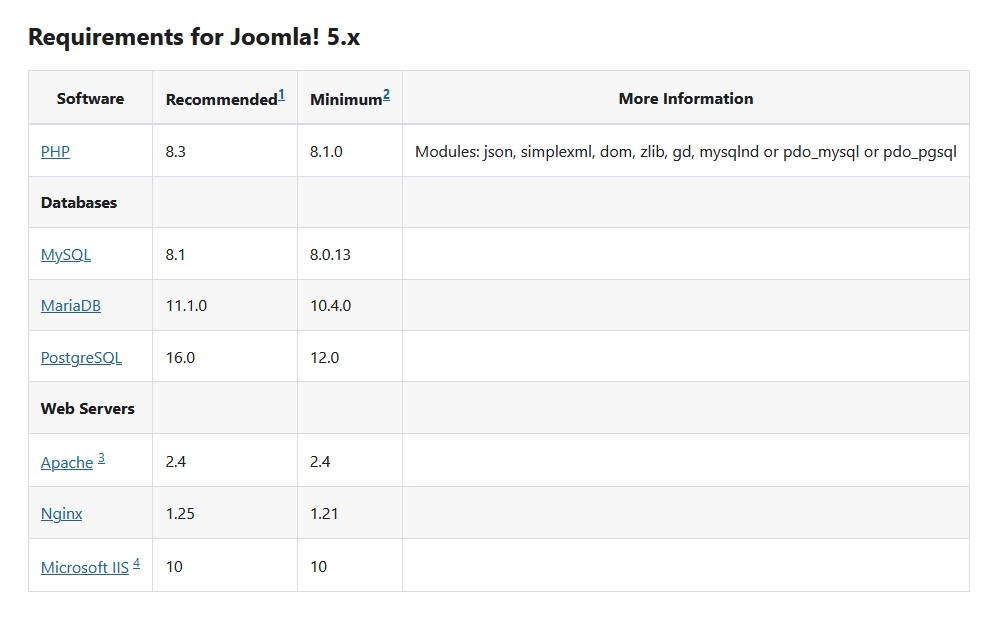Screen dimensions: 991x621
Task: Click the Nginx minimum version 1.21 cell
Action: point(324,513)
